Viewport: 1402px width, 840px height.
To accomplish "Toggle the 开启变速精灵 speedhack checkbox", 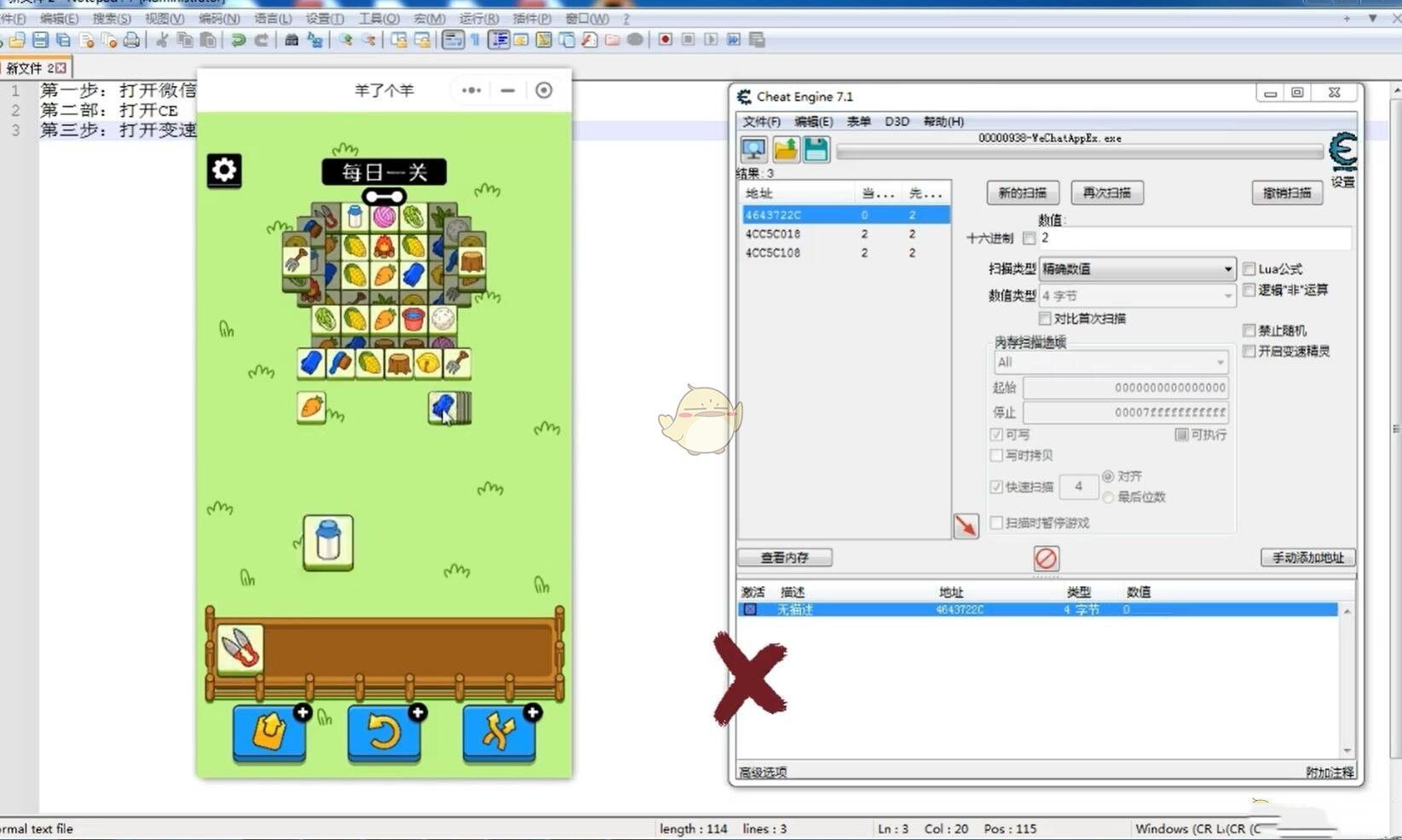I will click(1249, 351).
